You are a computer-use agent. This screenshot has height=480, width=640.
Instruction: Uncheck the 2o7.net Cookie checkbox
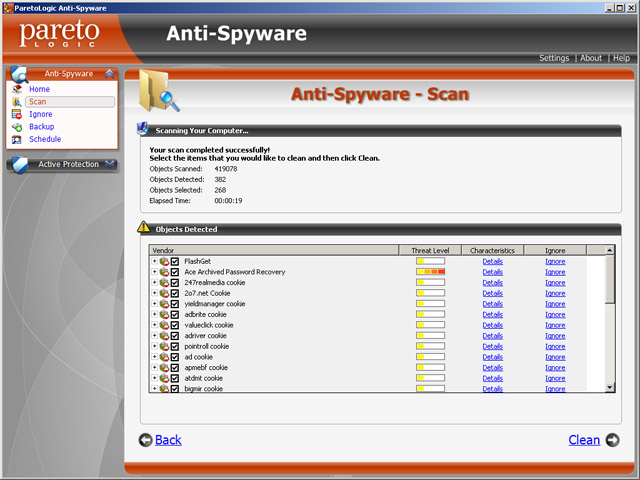click(175, 293)
